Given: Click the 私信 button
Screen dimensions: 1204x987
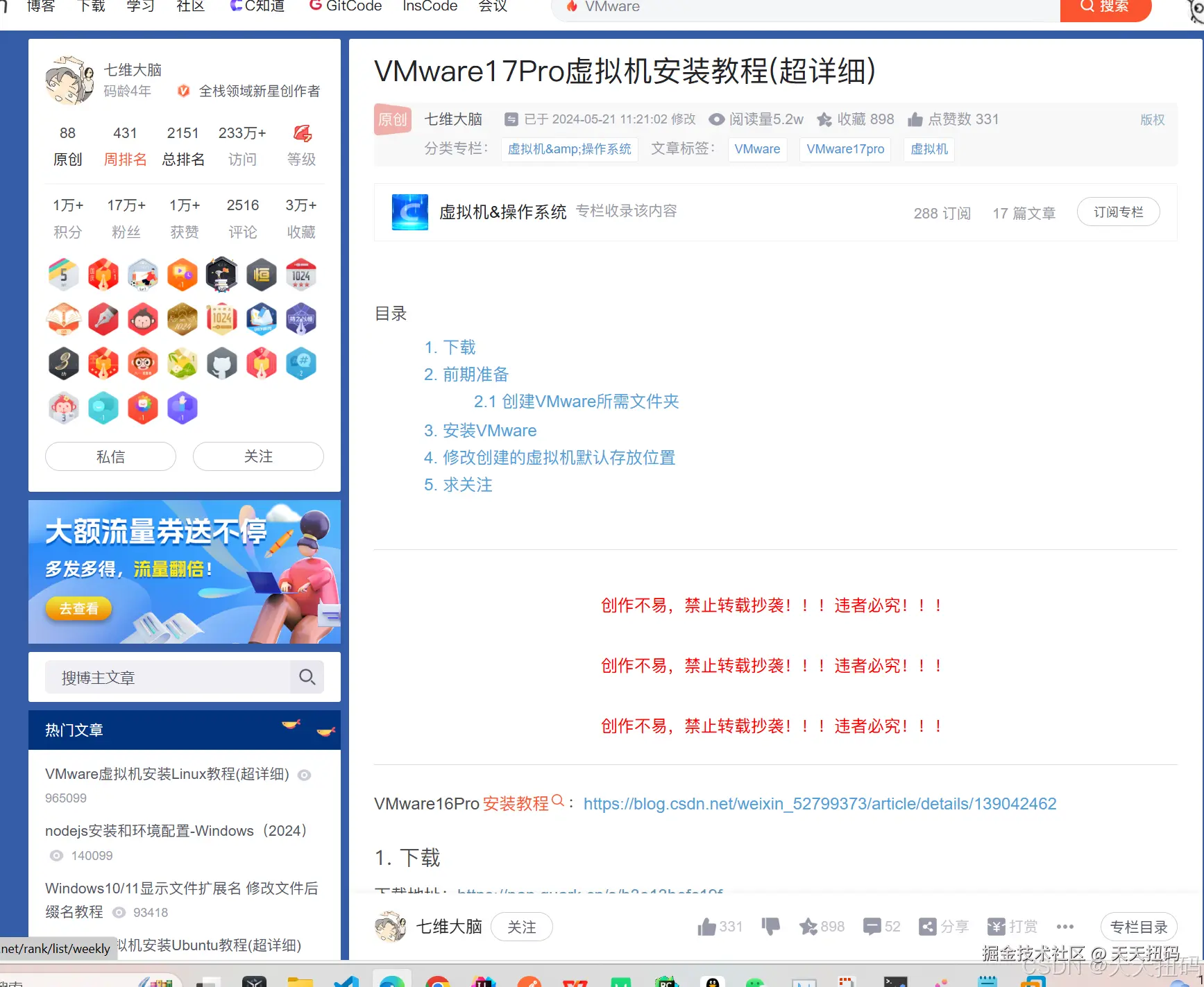Looking at the screenshot, I should coord(110,456).
